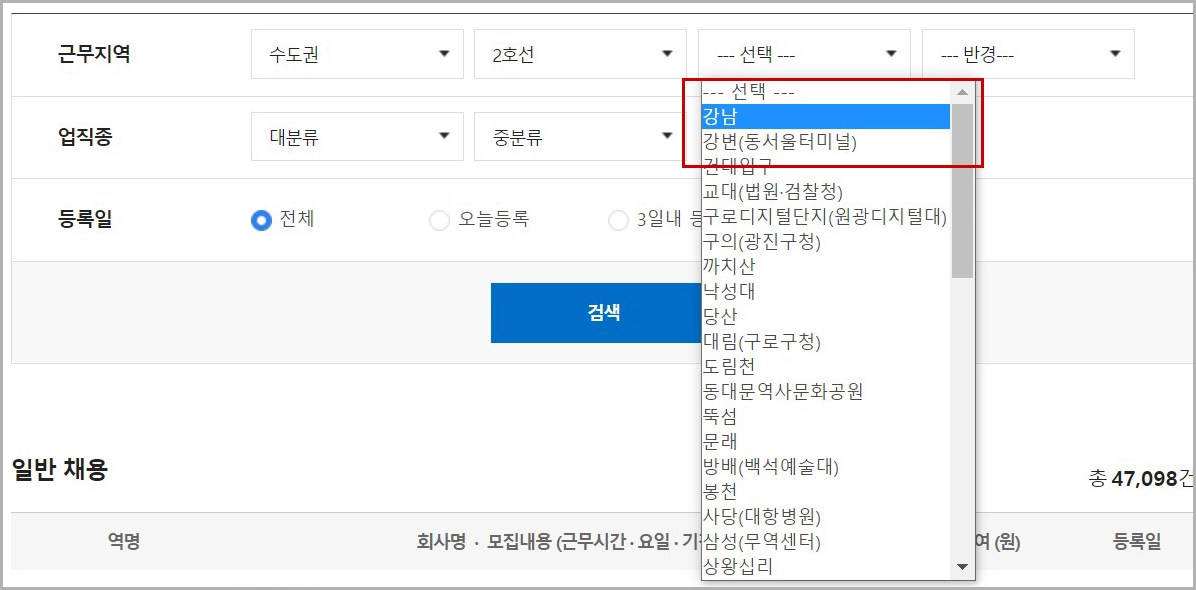Click the 일반 채용 section heading
The image size is (1196, 590).
tap(59, 470)
